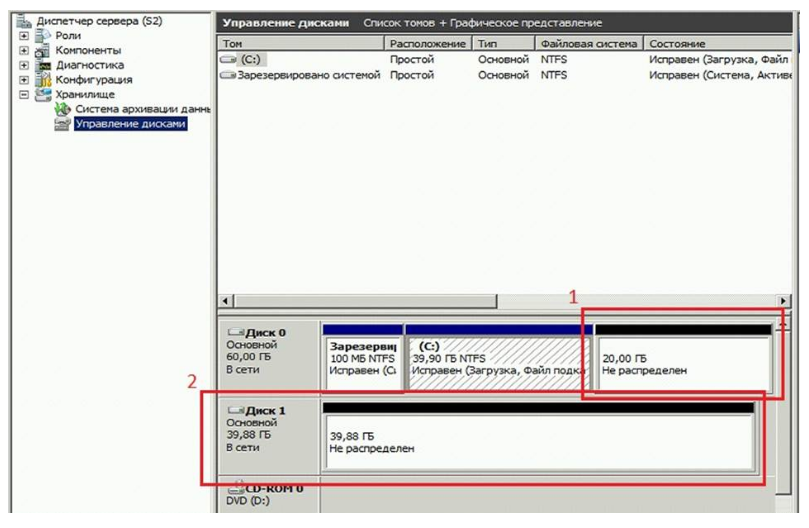Screen dimensions: 809x528
Task: Sort volumes by File System column header
Action: [588, 44]
